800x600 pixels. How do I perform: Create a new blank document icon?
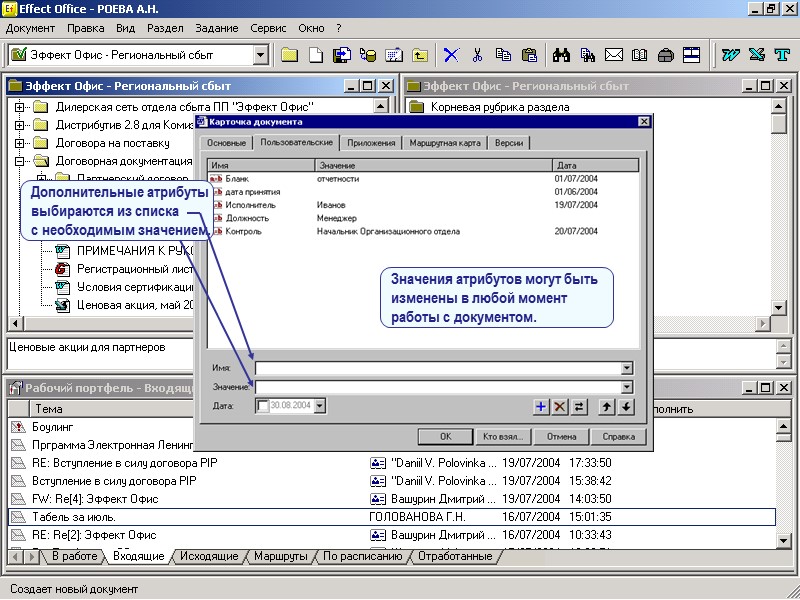316,55
